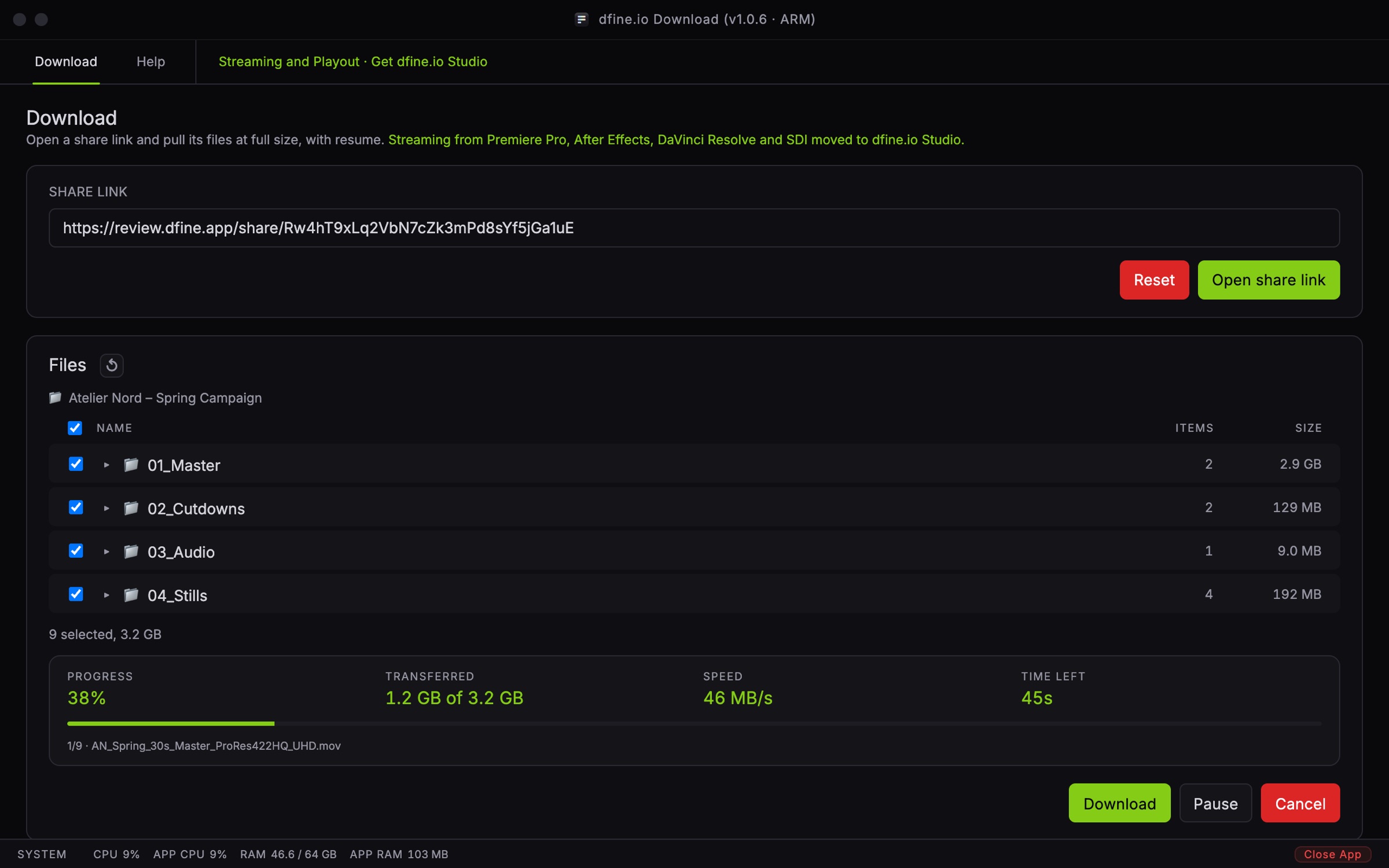Uncheck the 03_Audio folder checkbox
The image size is (1389, 868).
pos(76,551)
